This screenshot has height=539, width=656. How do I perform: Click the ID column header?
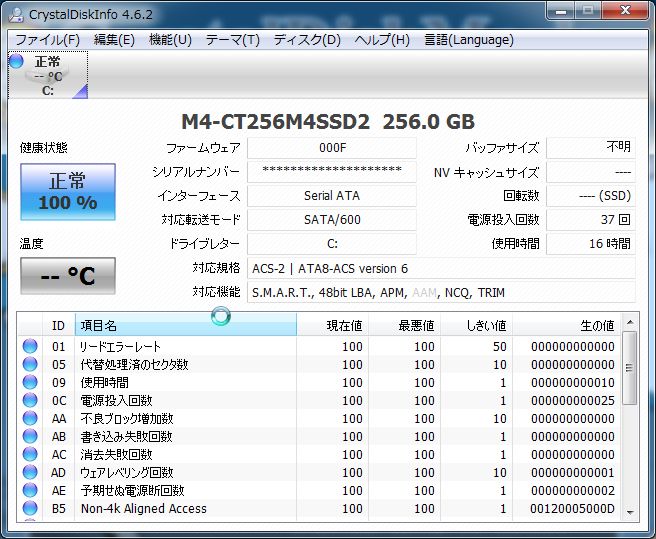click(x=59, y=325)
